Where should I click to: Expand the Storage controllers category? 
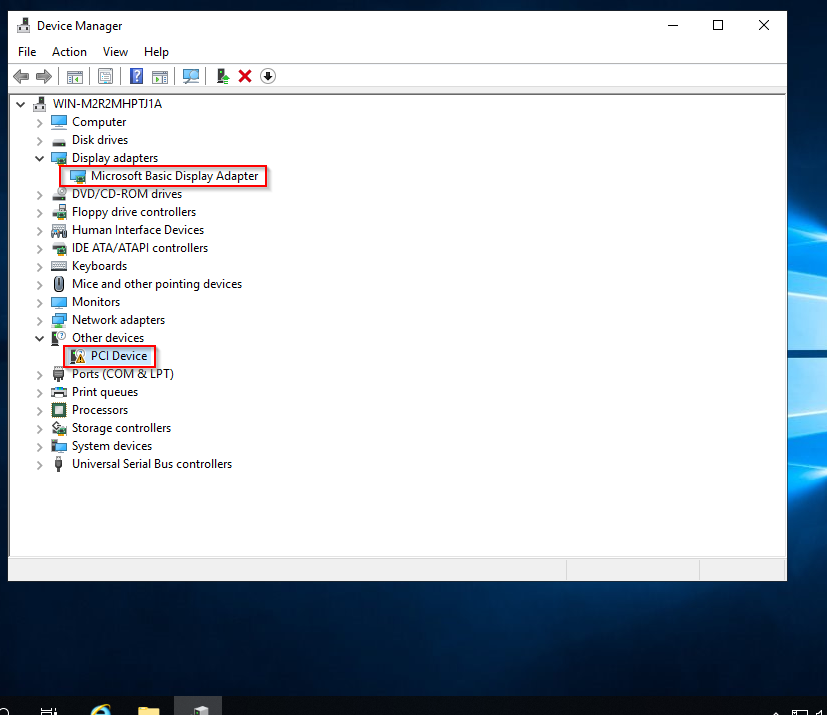(x=40, y=429)
